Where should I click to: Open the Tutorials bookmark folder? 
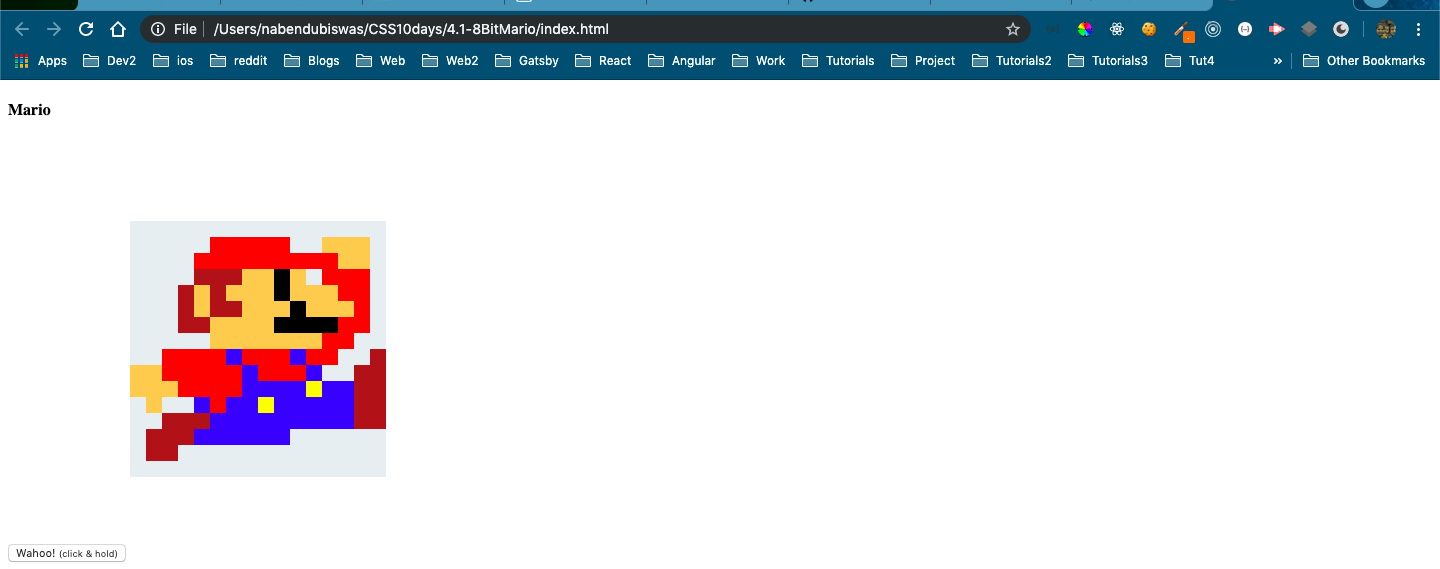coord(838,61)
